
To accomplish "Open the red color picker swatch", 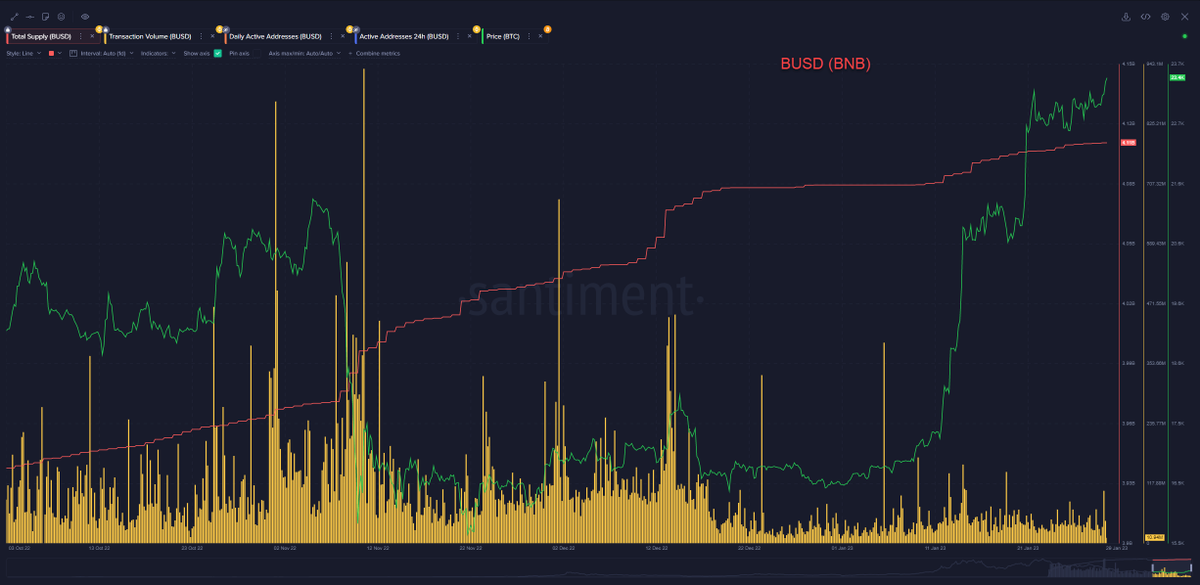I will click(51, 53).
